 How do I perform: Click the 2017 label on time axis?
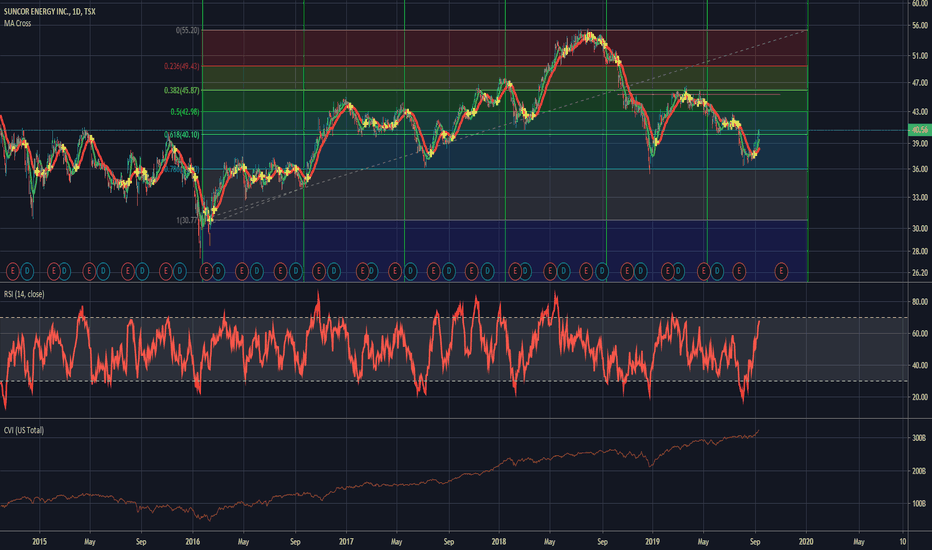pyautogui.click(x=346, y=542)
